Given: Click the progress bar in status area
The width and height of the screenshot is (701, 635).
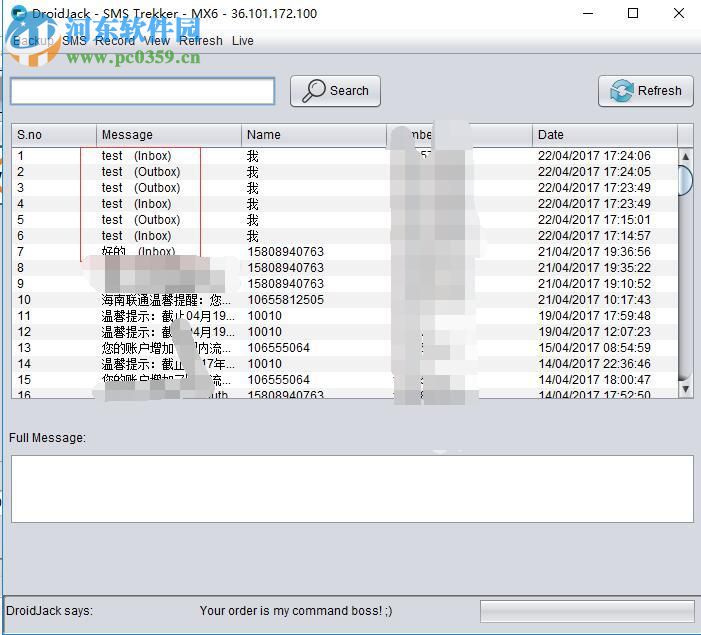Looking at the screenshot, I should [587, 611].
